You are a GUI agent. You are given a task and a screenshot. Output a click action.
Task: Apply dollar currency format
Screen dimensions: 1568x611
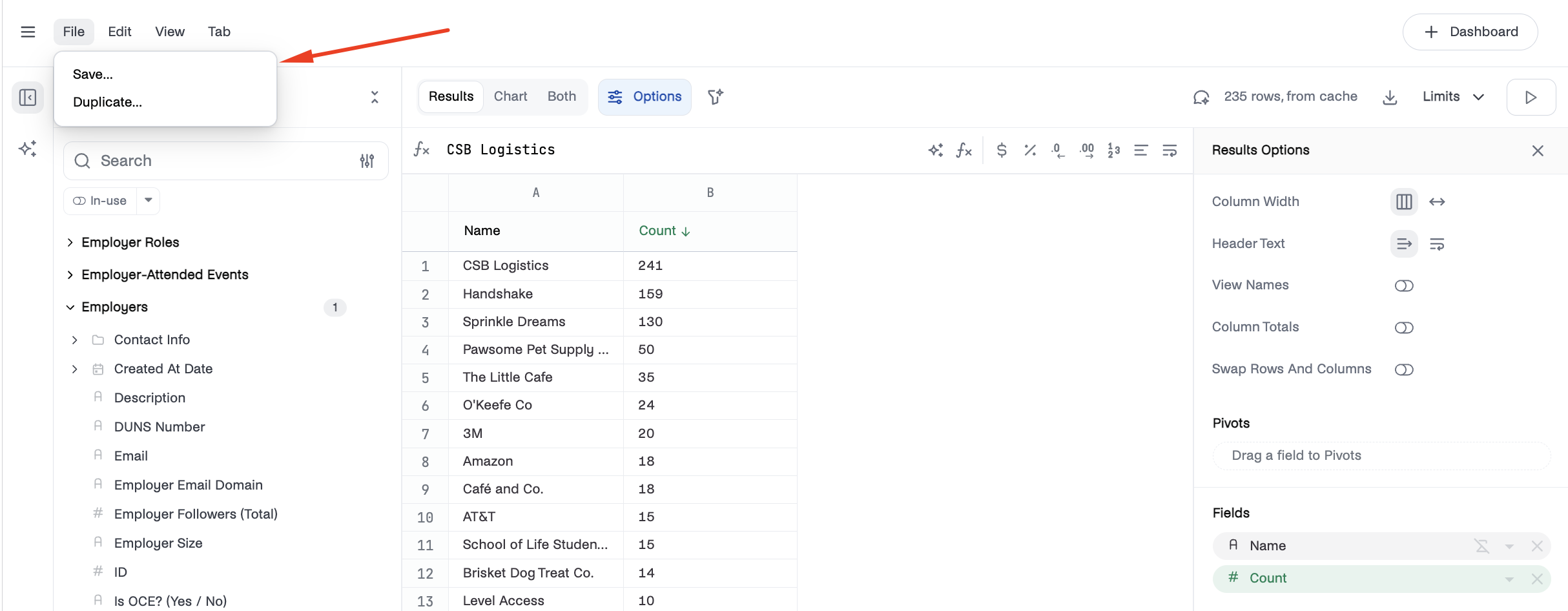point(1002,150)
